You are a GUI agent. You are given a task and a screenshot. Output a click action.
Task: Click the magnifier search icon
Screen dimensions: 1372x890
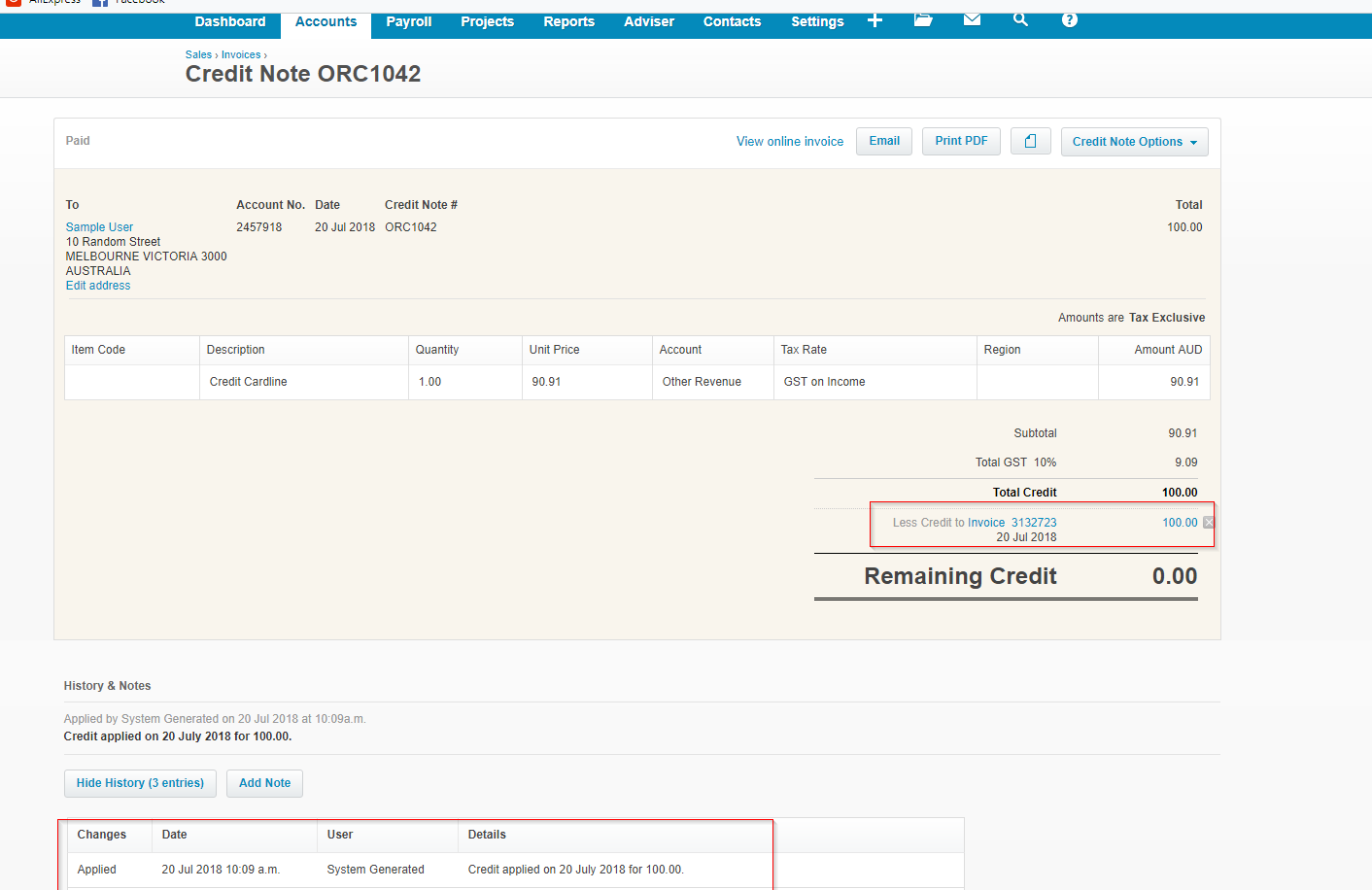[1020, 20]
